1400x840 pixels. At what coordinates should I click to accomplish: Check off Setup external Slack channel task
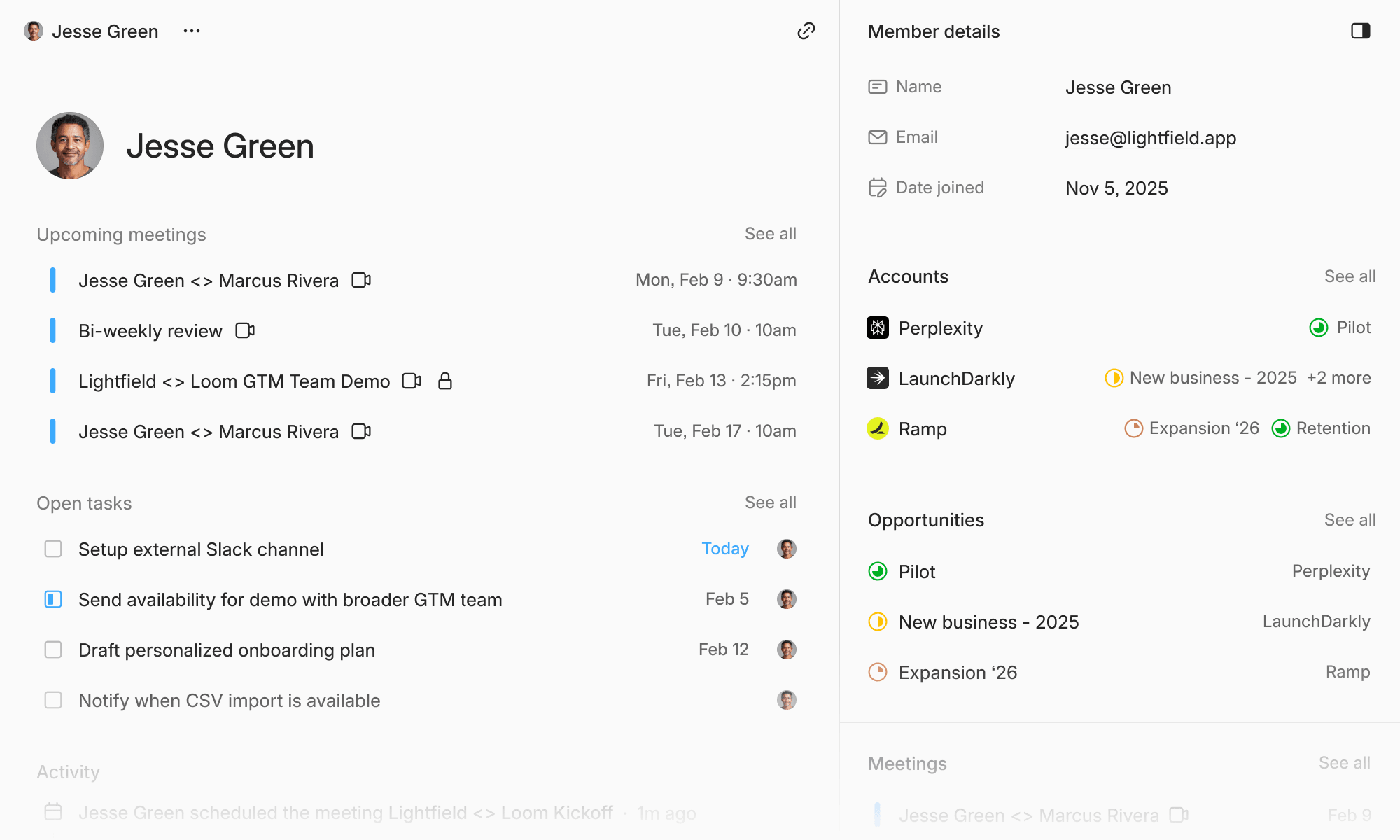(53, 549)
